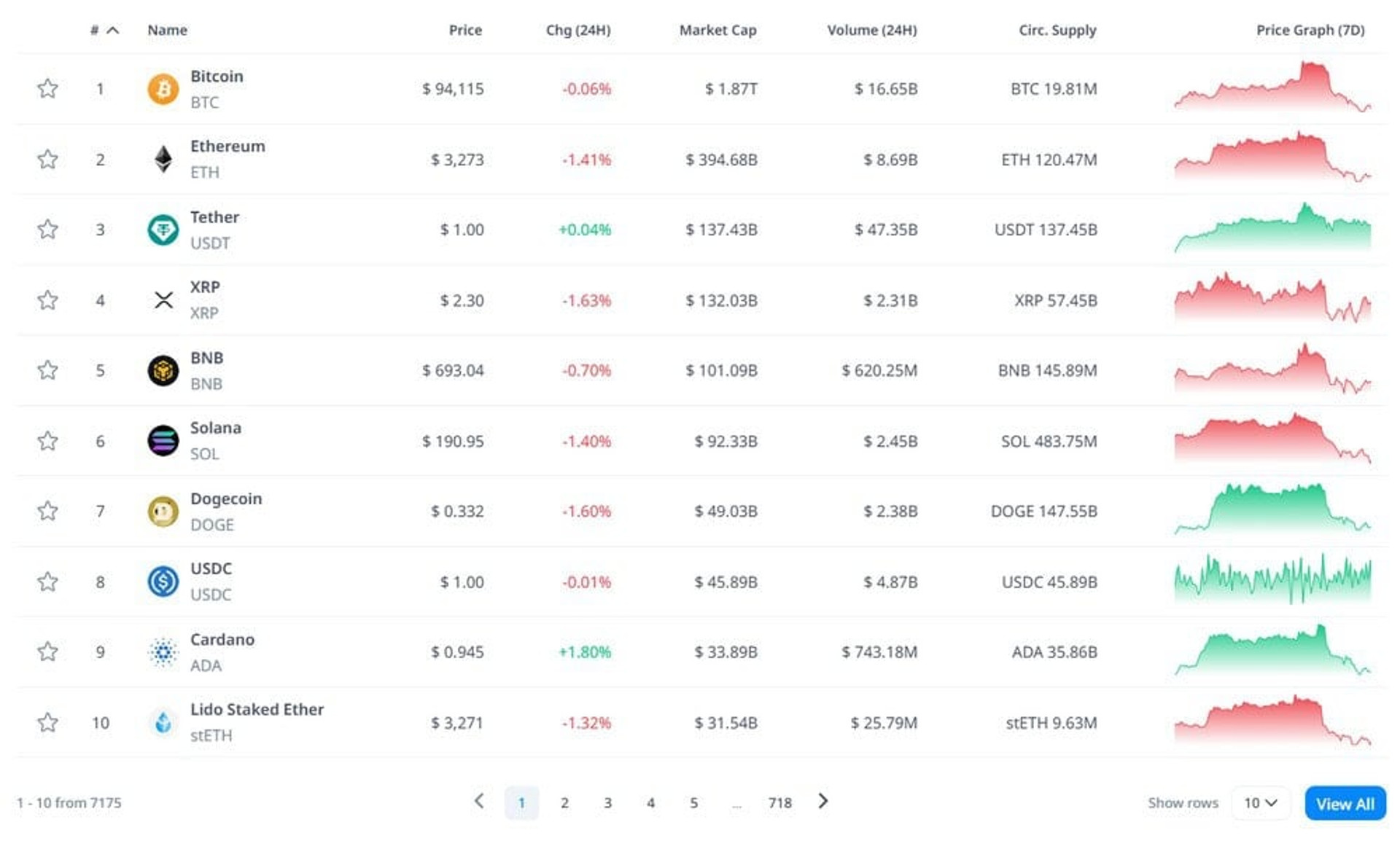This screenshot has height=849, width=1400.
Task: Mark Solana with the star icon
Action: (47, 440)
